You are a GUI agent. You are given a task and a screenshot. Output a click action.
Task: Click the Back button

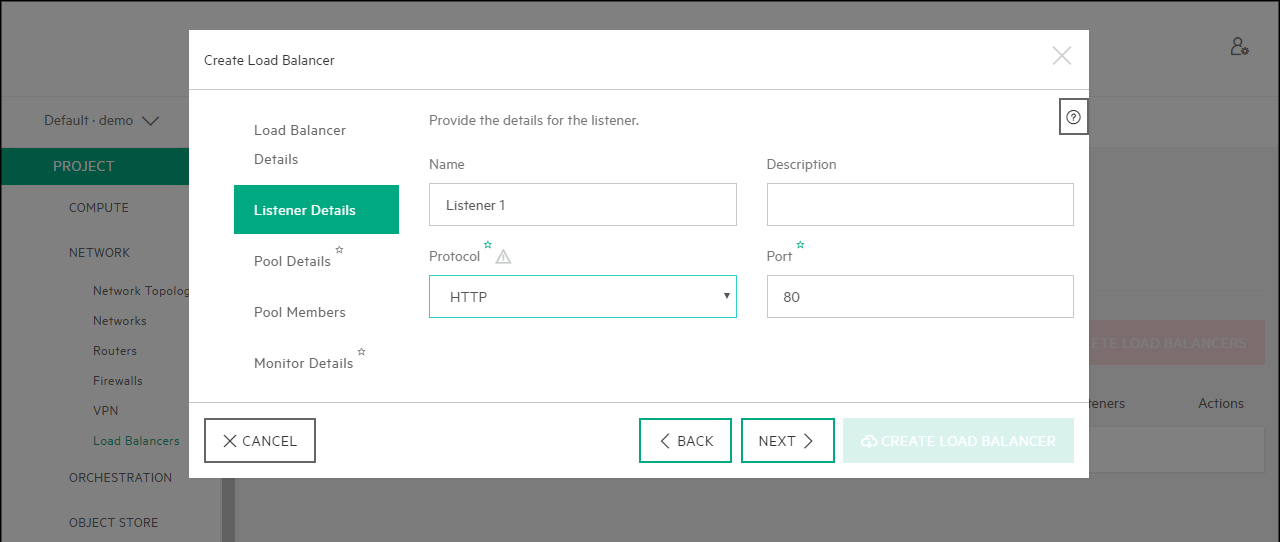[x=685, y=441]
